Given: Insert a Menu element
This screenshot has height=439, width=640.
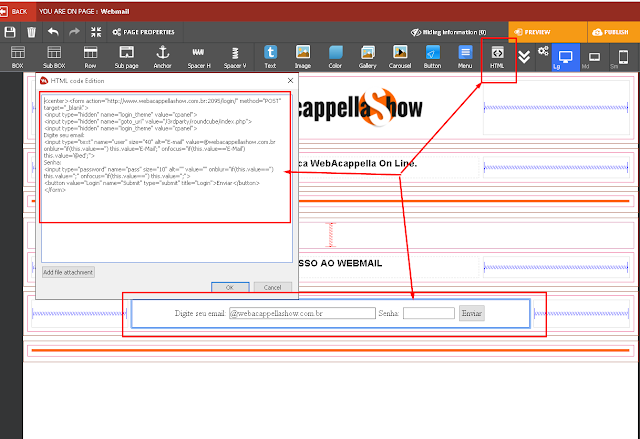Looking at the screenshot, I should tap(465, 57).
